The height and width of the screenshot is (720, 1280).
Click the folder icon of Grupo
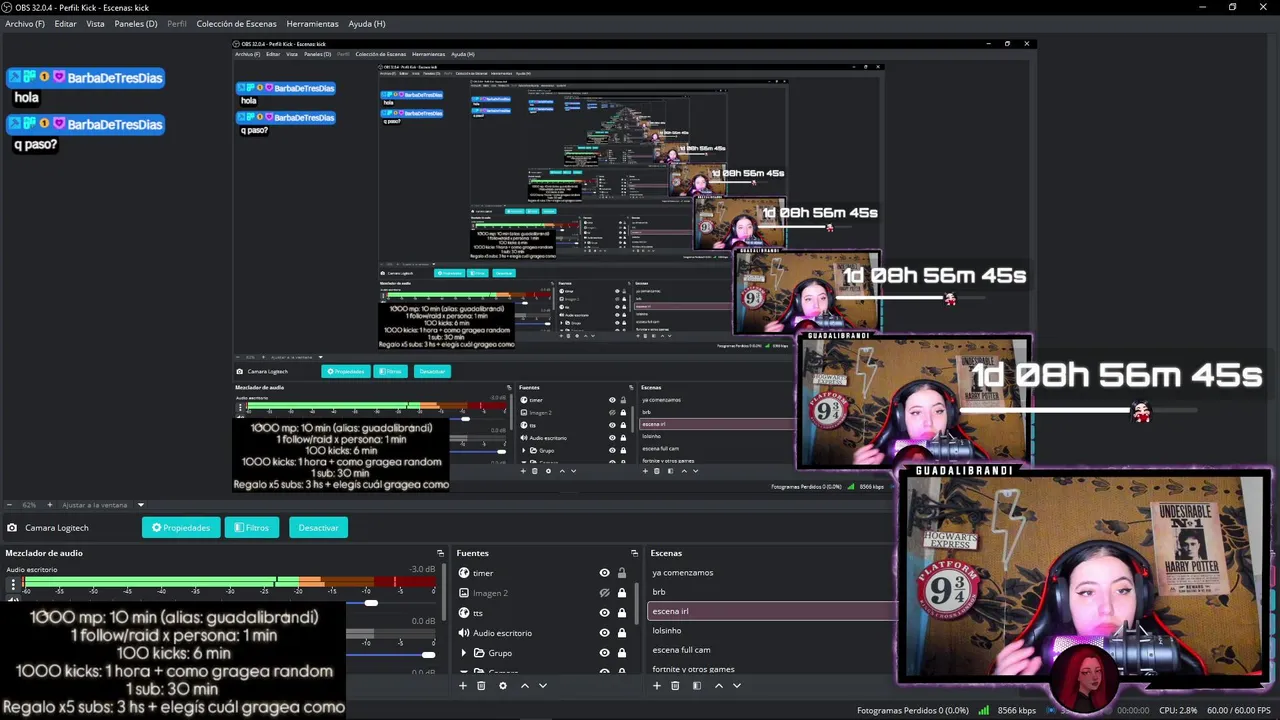pyautogui.click(x=479, y=653)
